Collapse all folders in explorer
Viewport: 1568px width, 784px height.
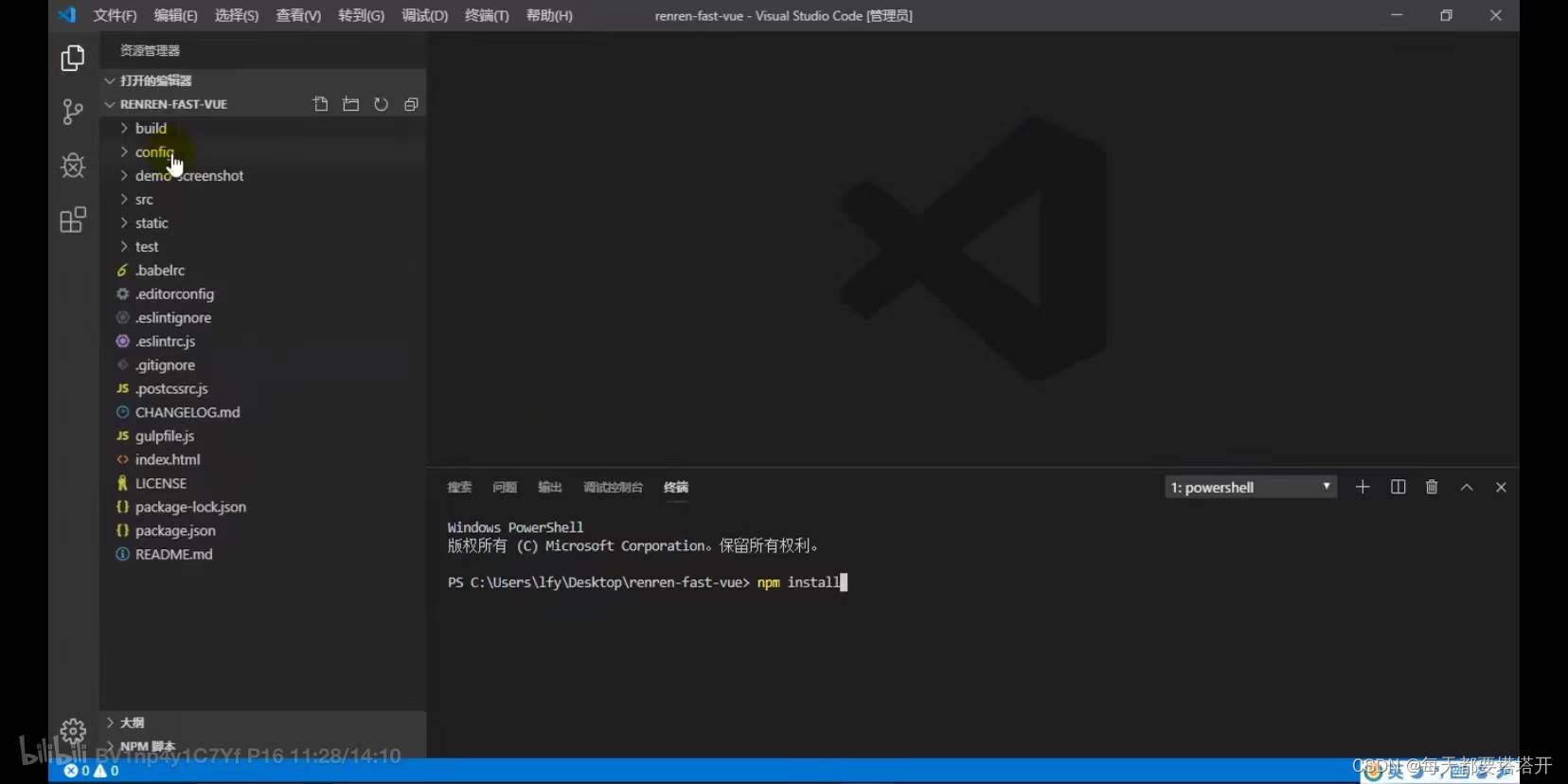411,104
